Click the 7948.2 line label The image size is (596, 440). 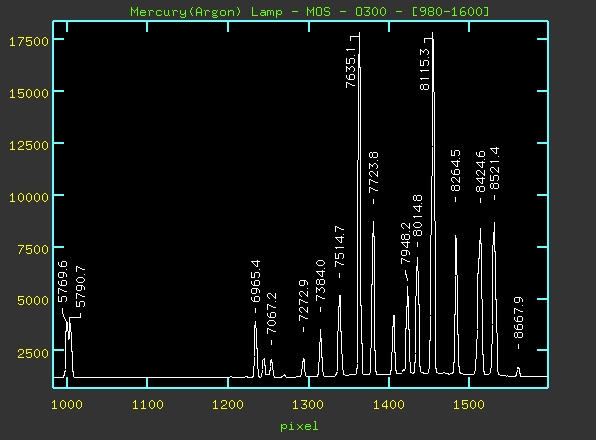click(x=405, y=243)
